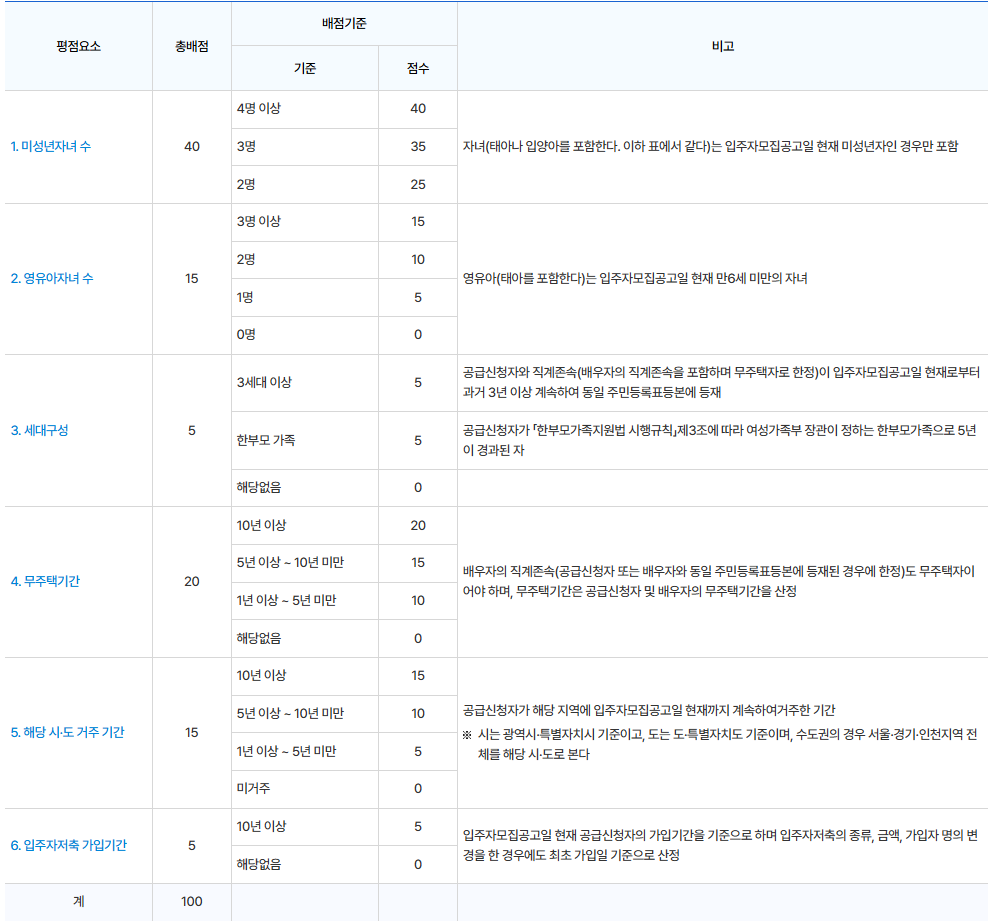
Task: Select the 4명 이상 criteria cell
Action: (x=256, y=109)
